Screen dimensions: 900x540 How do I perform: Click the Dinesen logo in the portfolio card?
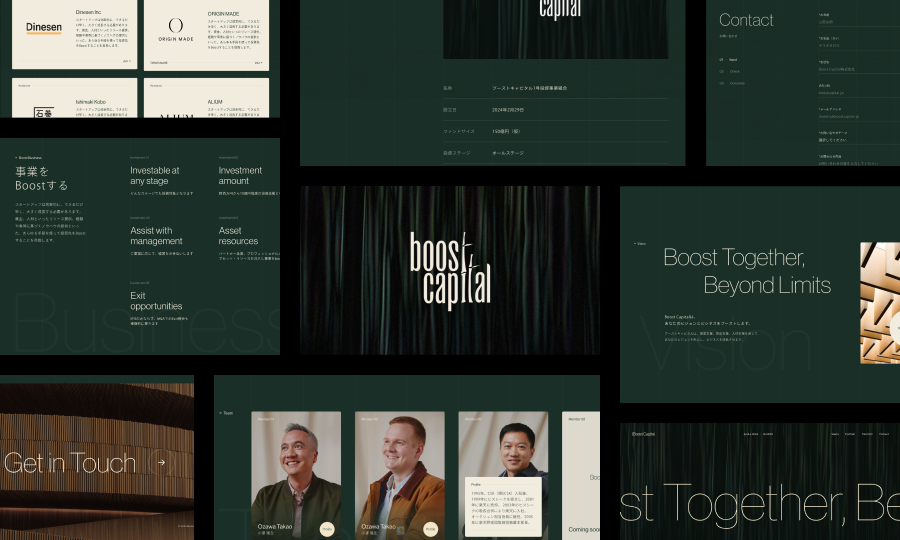point(44,28)
